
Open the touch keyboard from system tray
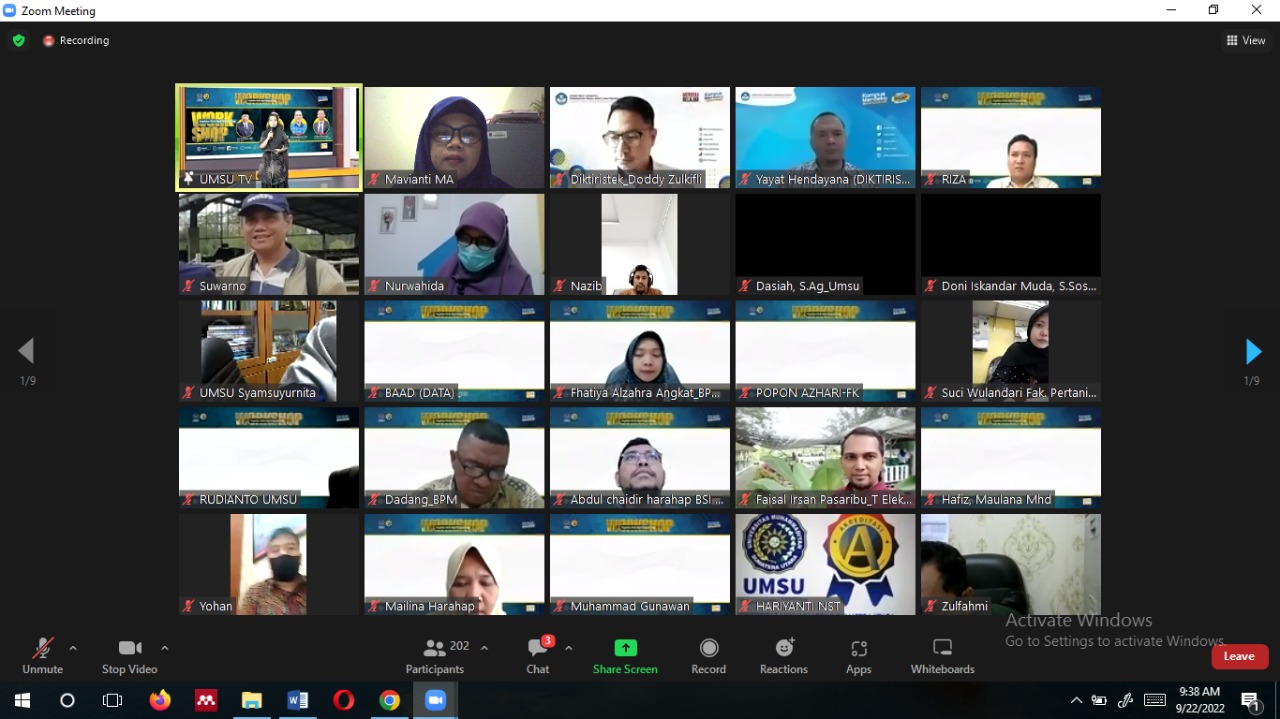(x=1155, y=700)
